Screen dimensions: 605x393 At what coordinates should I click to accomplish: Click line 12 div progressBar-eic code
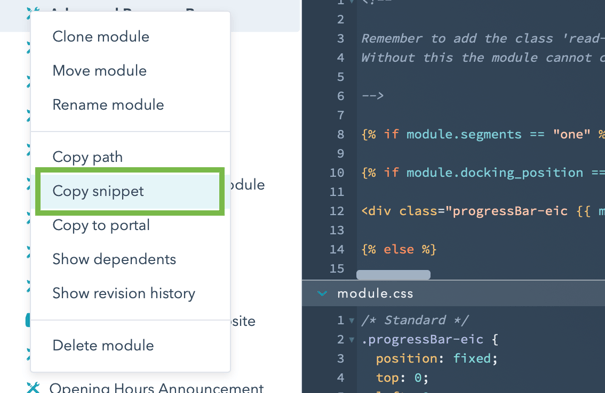[482, 211]
